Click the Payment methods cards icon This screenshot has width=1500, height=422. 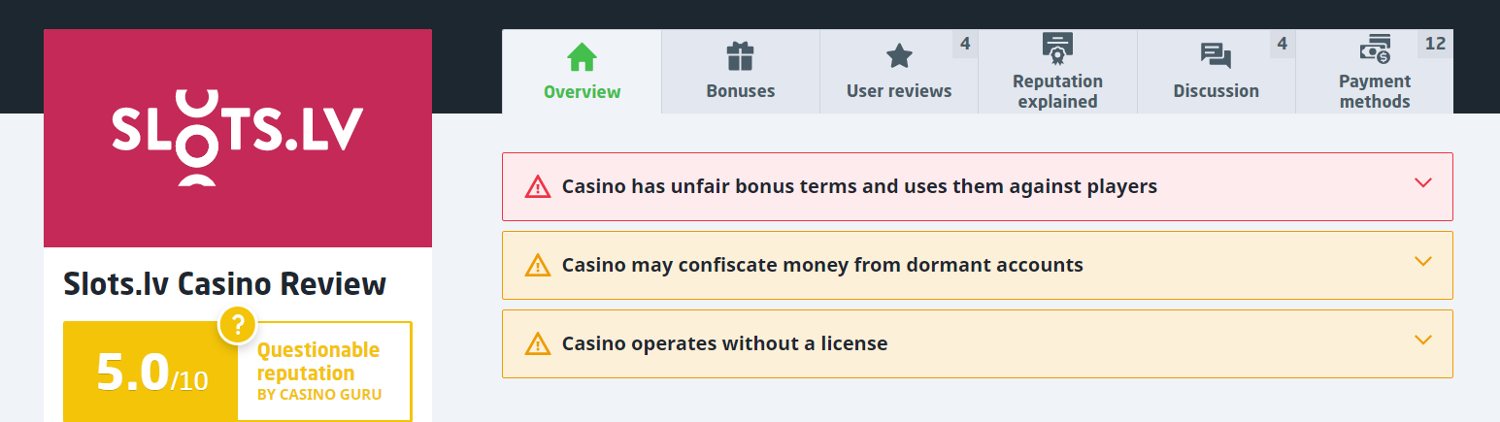(x=1374, y=47)
